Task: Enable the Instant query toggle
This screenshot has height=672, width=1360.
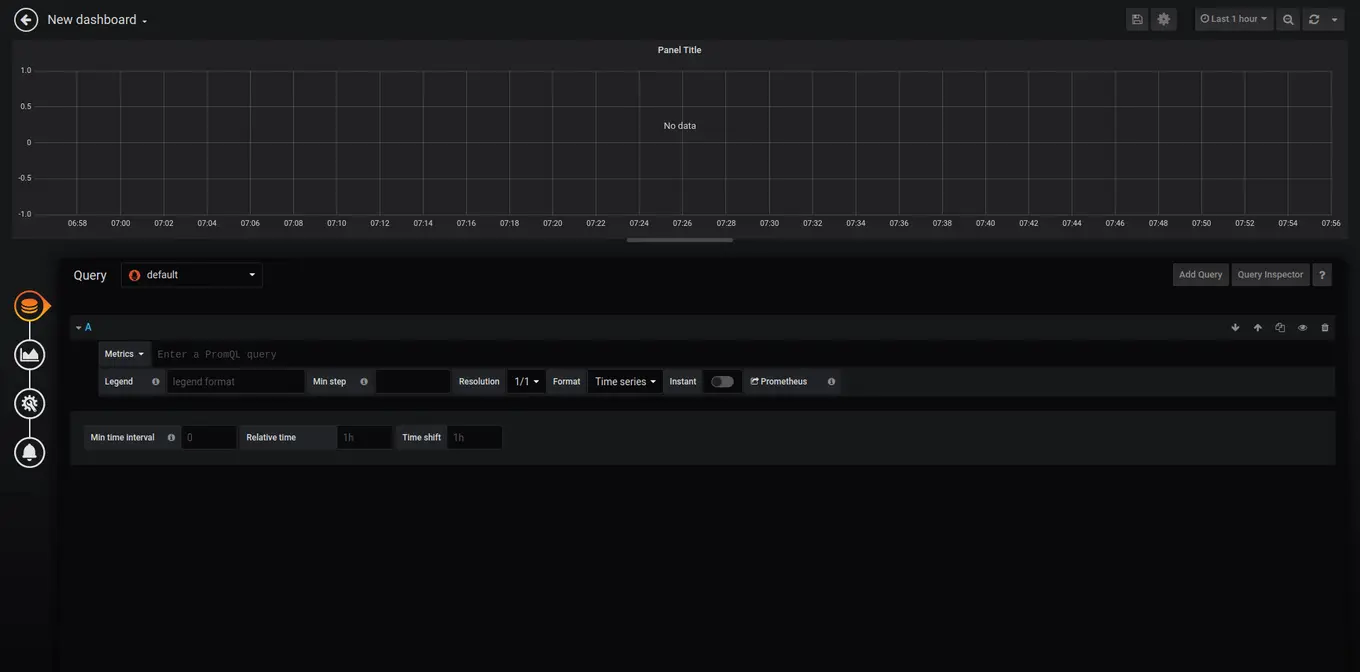Action: coord(721,381)
